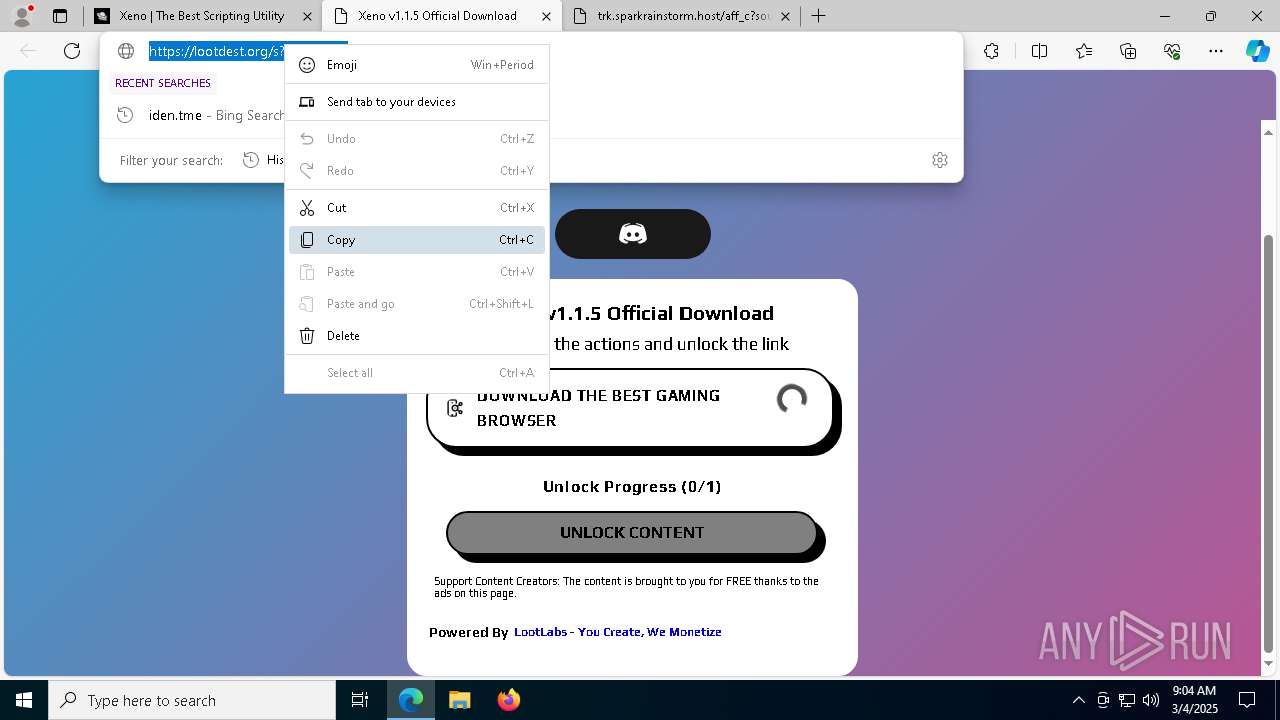The width and height of the screenshot is (1280, 720).
Task: Click Cut in the context menu
Action: (x=417, y=208)
